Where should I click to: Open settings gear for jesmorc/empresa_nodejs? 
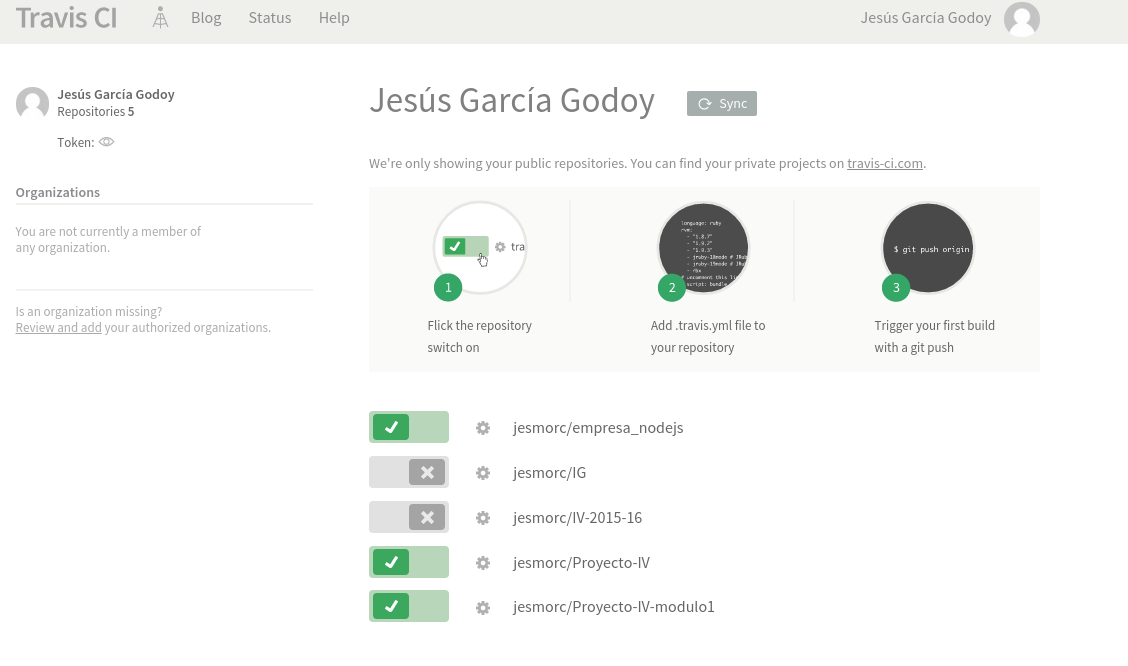(x=483, y=428)
